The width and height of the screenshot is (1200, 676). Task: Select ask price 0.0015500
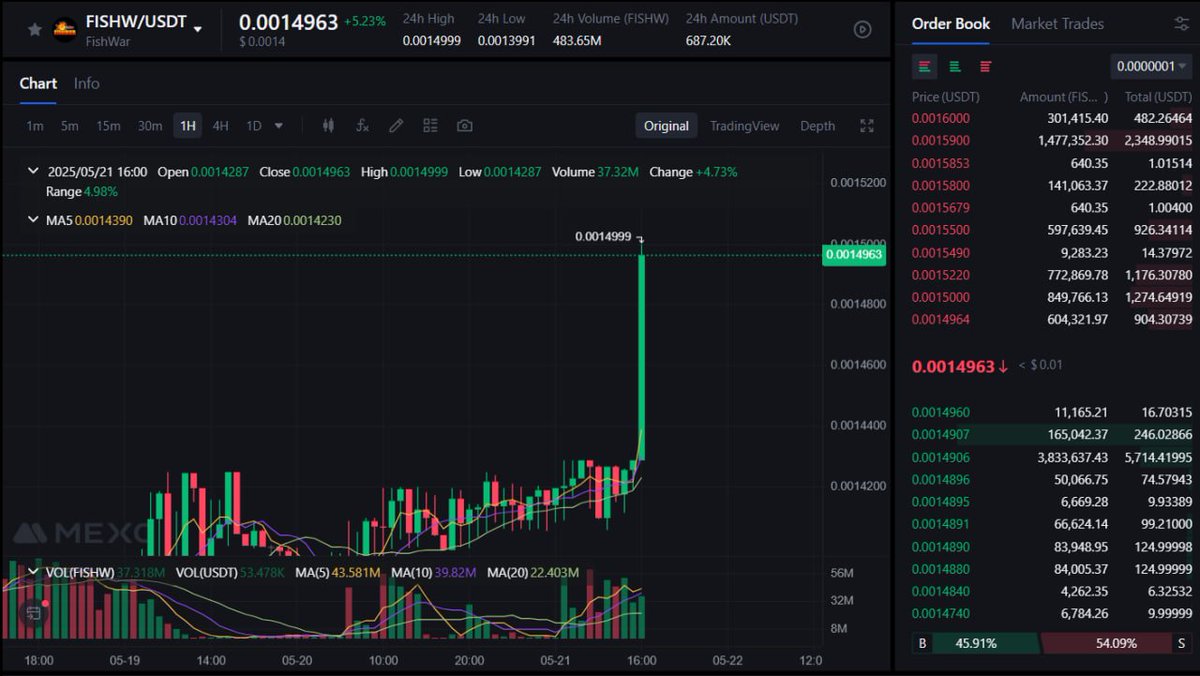coord(941,230)
